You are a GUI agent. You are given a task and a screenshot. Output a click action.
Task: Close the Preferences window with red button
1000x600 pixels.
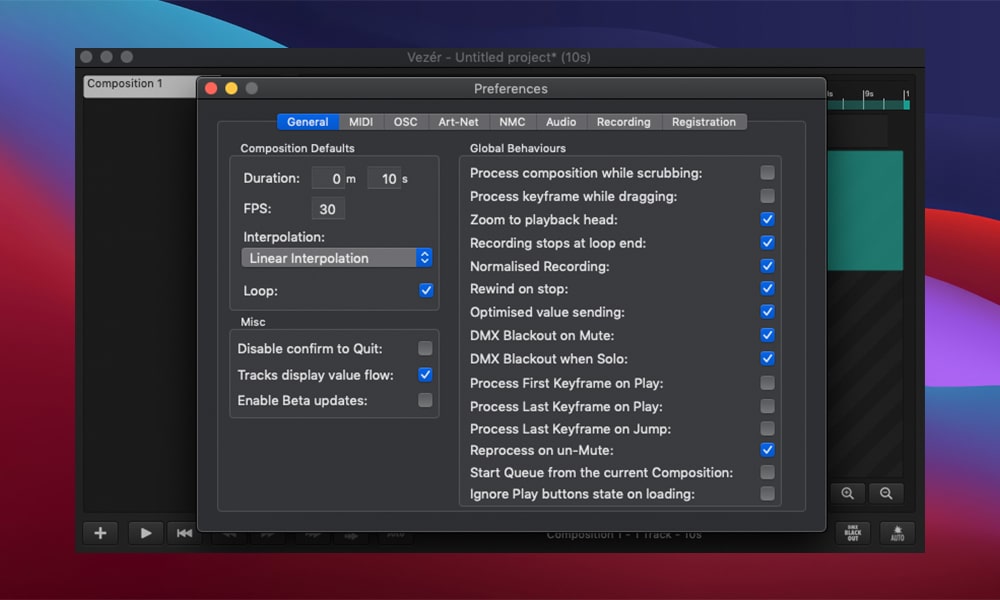(x=211, y=88)
